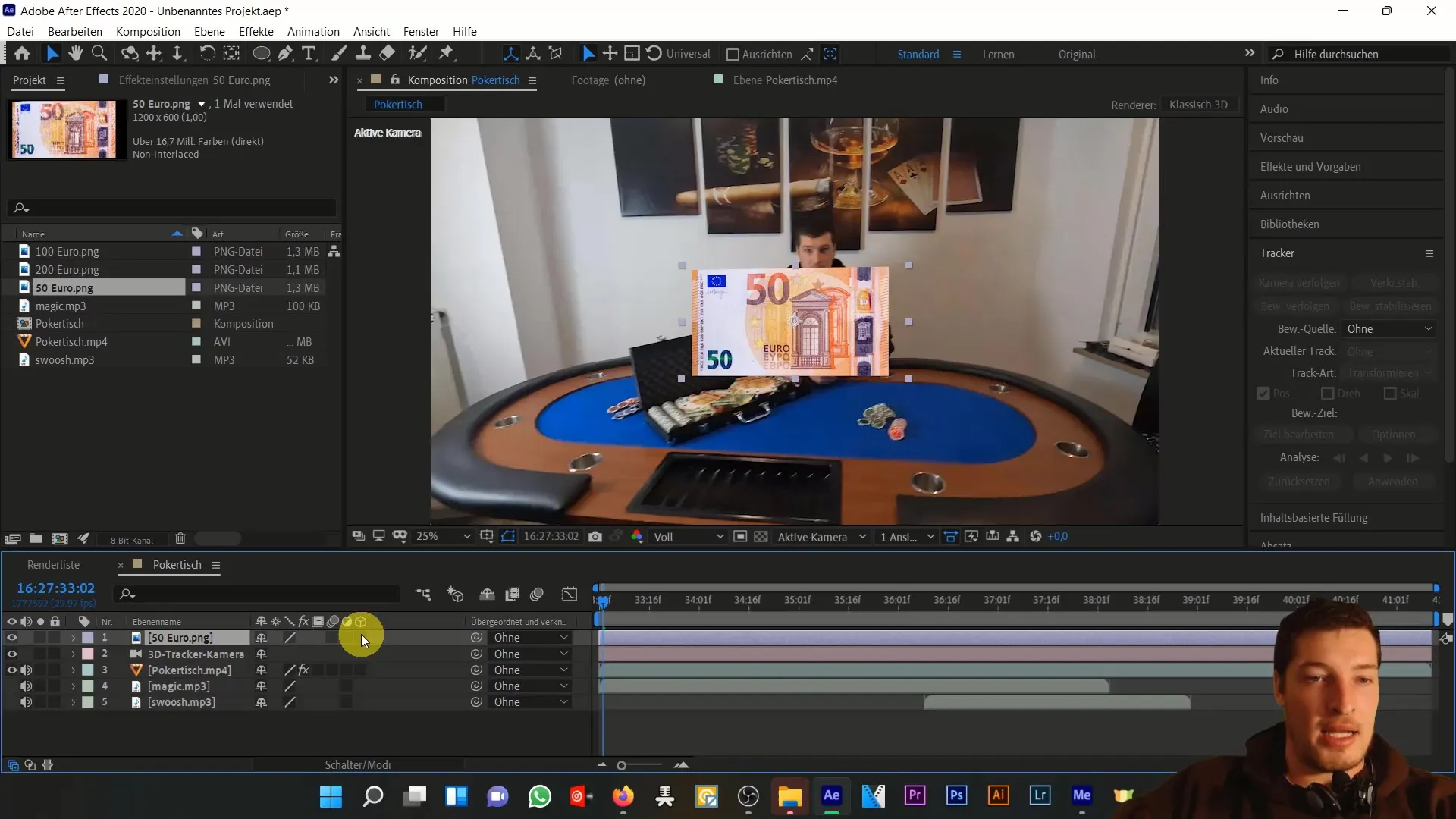Viewport: 1456px width, 819px height.
Task: Mute audio of magic.mp3 layer
Action: (x=26, y=686)
